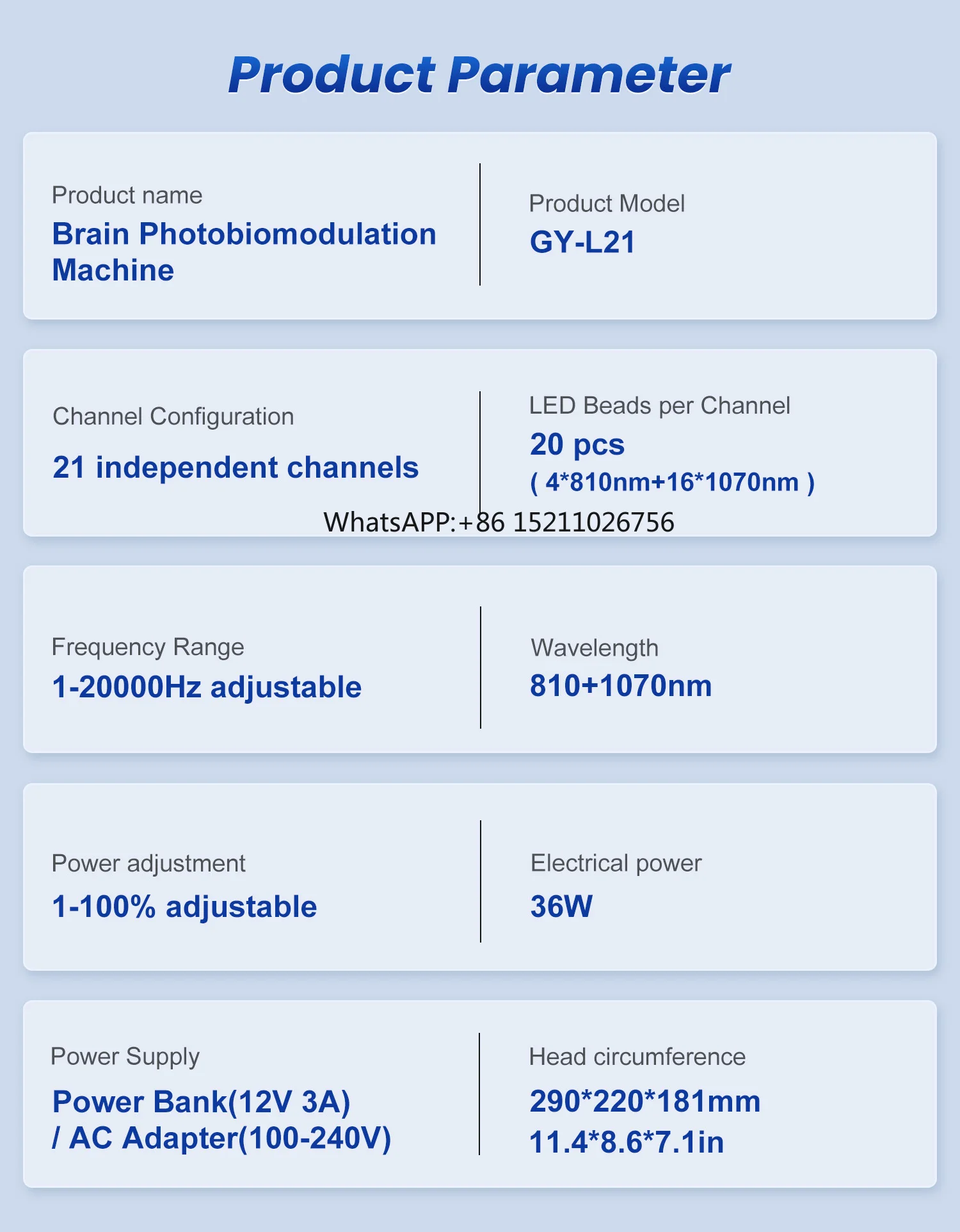
Task: Select the 36W electrical power value
Action: coord(561,906)
